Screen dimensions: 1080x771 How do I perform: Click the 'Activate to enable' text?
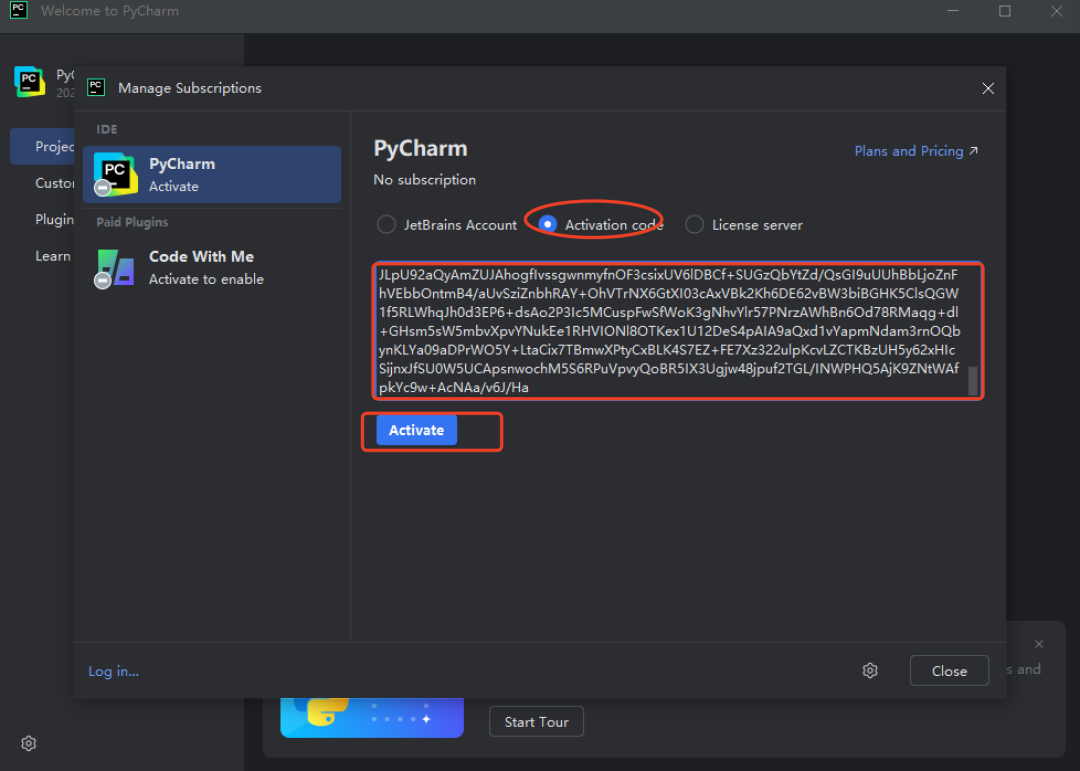click(x=206, y=279)
